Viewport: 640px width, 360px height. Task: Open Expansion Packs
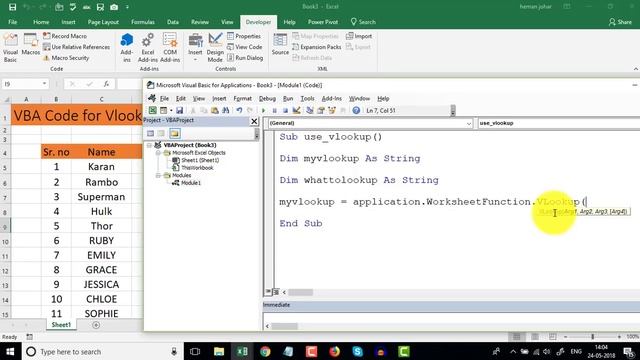[317, 47]
